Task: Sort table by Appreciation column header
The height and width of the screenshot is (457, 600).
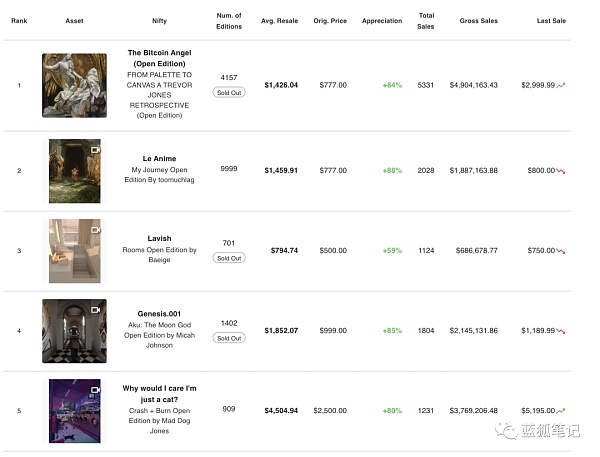Action: pyautogui.click(x=382, y=20)
